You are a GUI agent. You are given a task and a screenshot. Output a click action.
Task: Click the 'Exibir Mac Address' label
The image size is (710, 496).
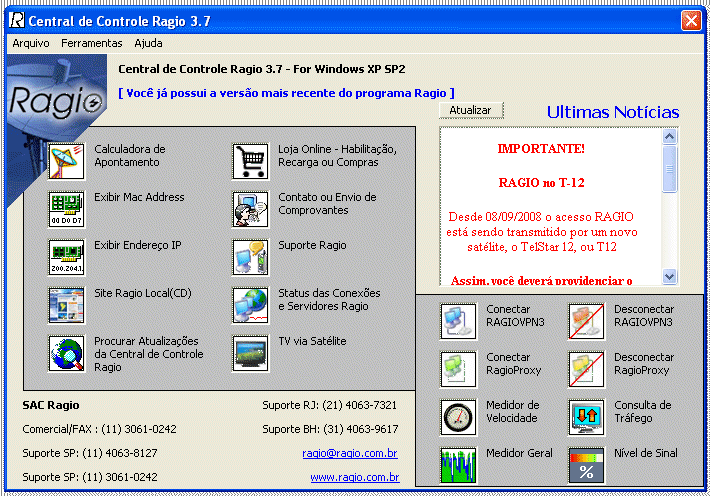(x=139, y=197)
